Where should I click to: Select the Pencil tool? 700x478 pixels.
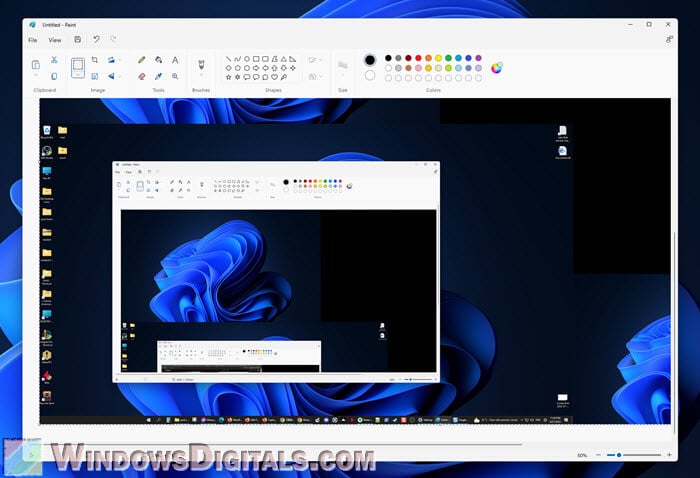[142, 59]
